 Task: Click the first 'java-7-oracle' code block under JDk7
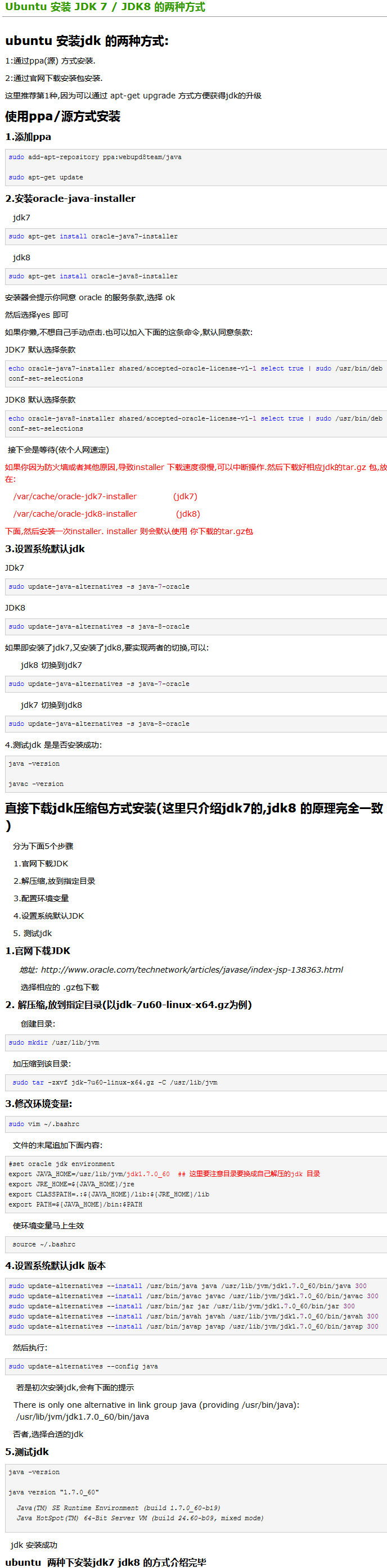pos(196,586)
